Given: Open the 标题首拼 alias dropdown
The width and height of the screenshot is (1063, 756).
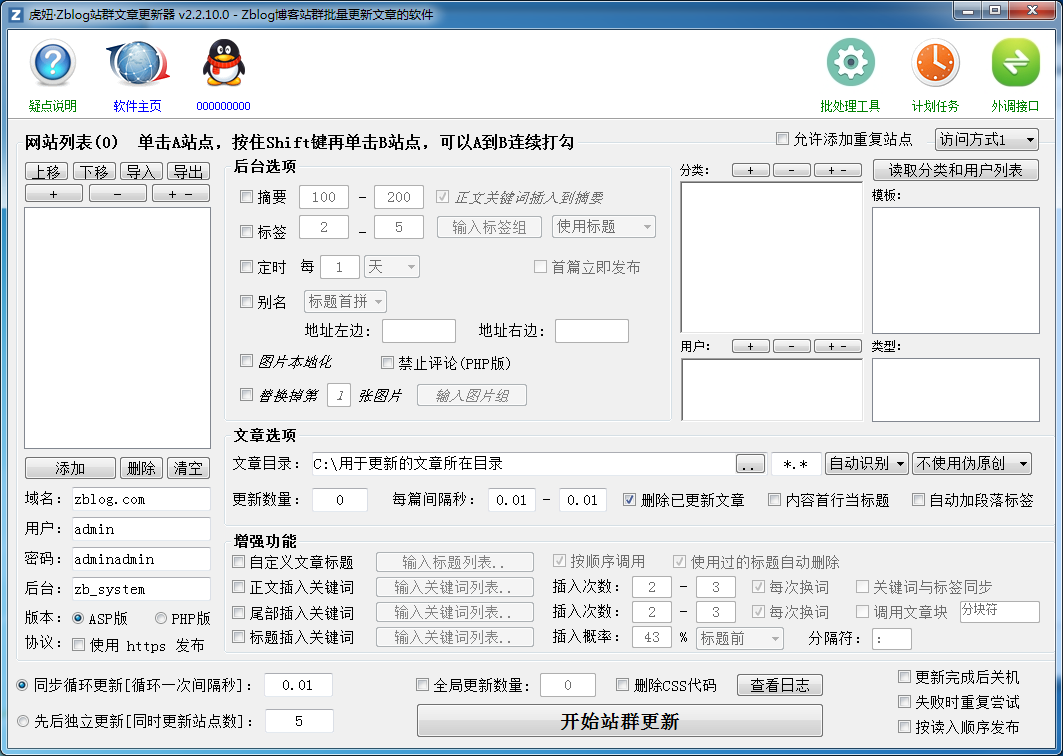Looking at the screenshot, I should coord(346,301).
